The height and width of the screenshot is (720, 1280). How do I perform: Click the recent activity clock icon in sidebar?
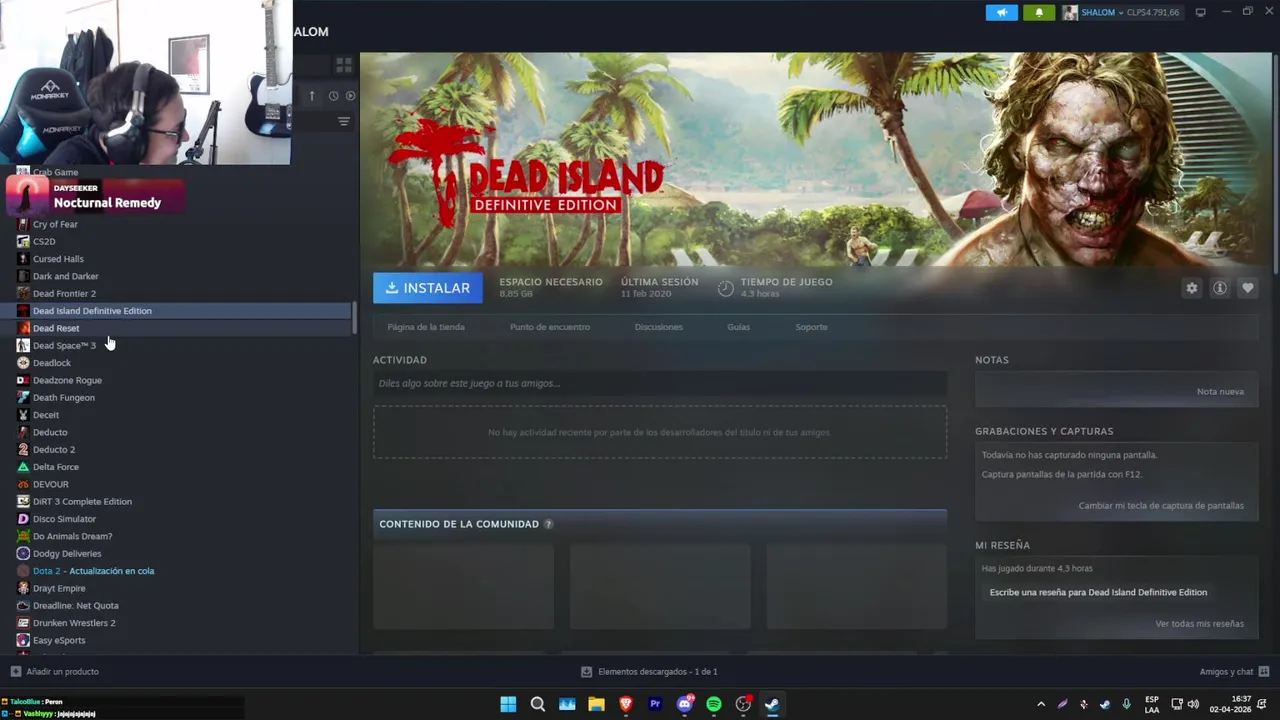coord(333,96)
